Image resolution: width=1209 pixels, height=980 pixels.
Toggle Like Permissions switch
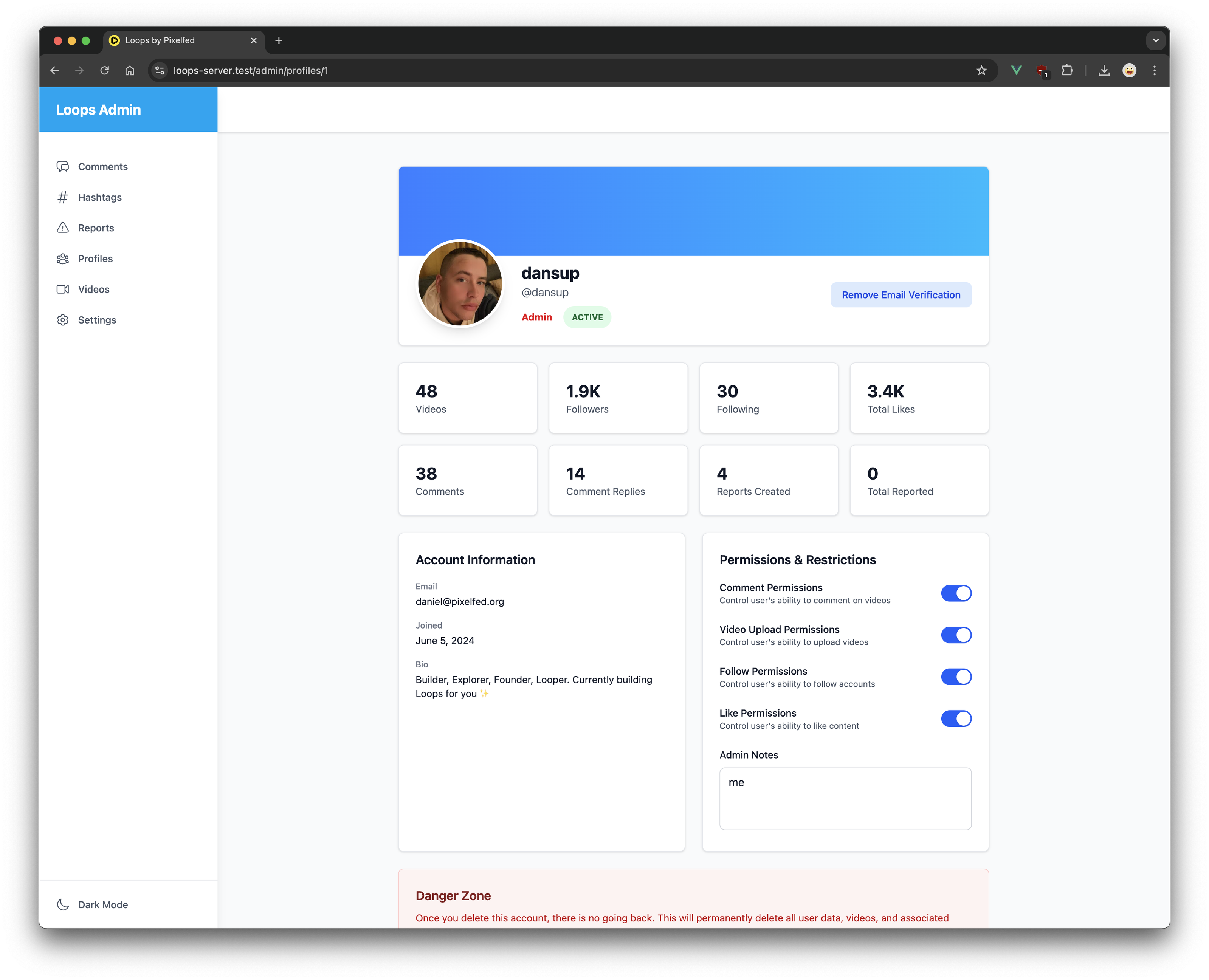pyautogui.click(x=956, y=718)
